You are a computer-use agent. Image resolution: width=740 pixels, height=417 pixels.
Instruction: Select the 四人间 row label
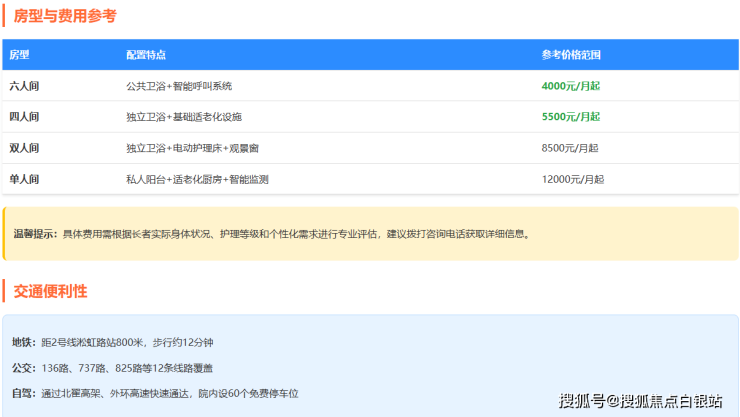[24, 117]
